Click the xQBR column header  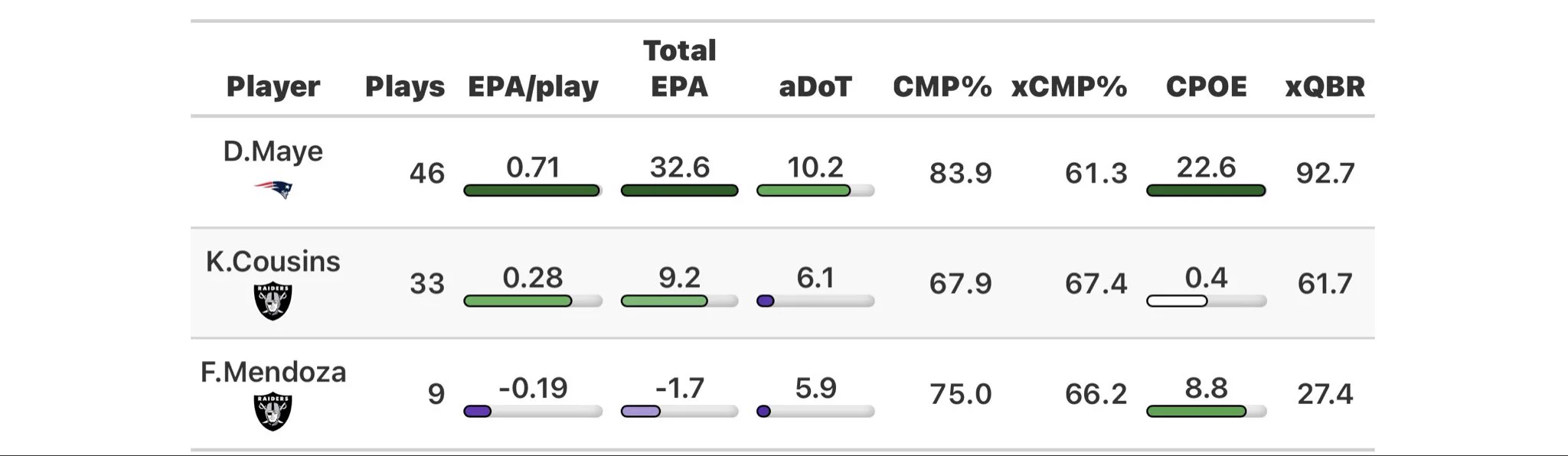[x=1325, y=86]
